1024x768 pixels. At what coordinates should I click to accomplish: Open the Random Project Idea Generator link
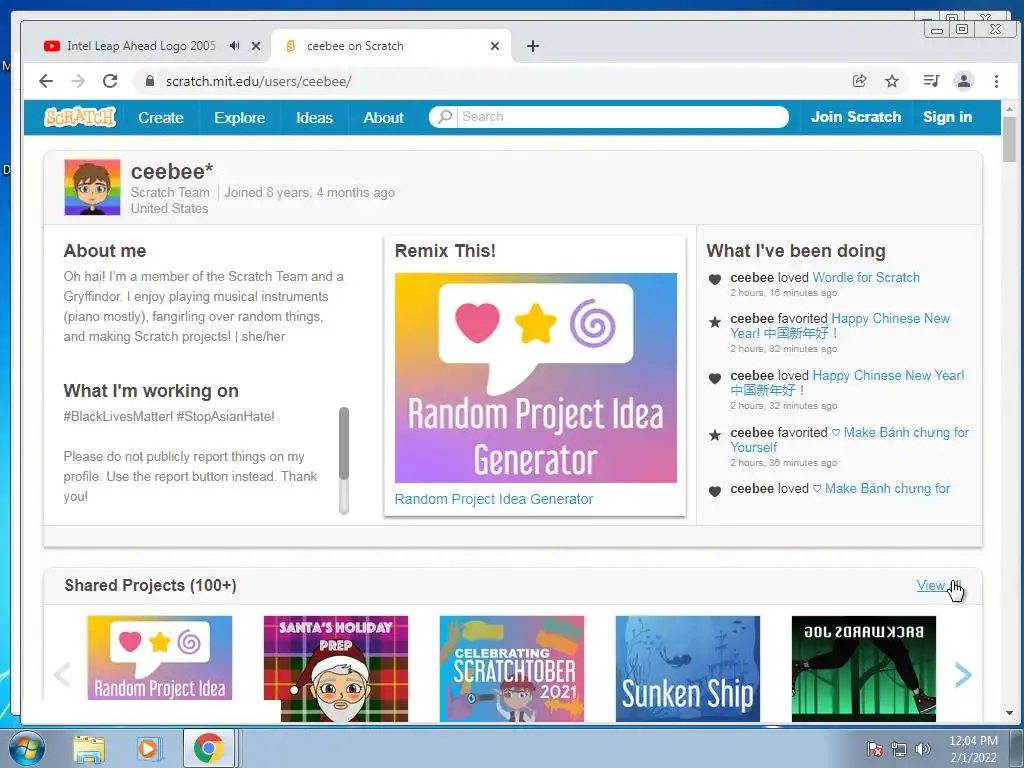494,499
